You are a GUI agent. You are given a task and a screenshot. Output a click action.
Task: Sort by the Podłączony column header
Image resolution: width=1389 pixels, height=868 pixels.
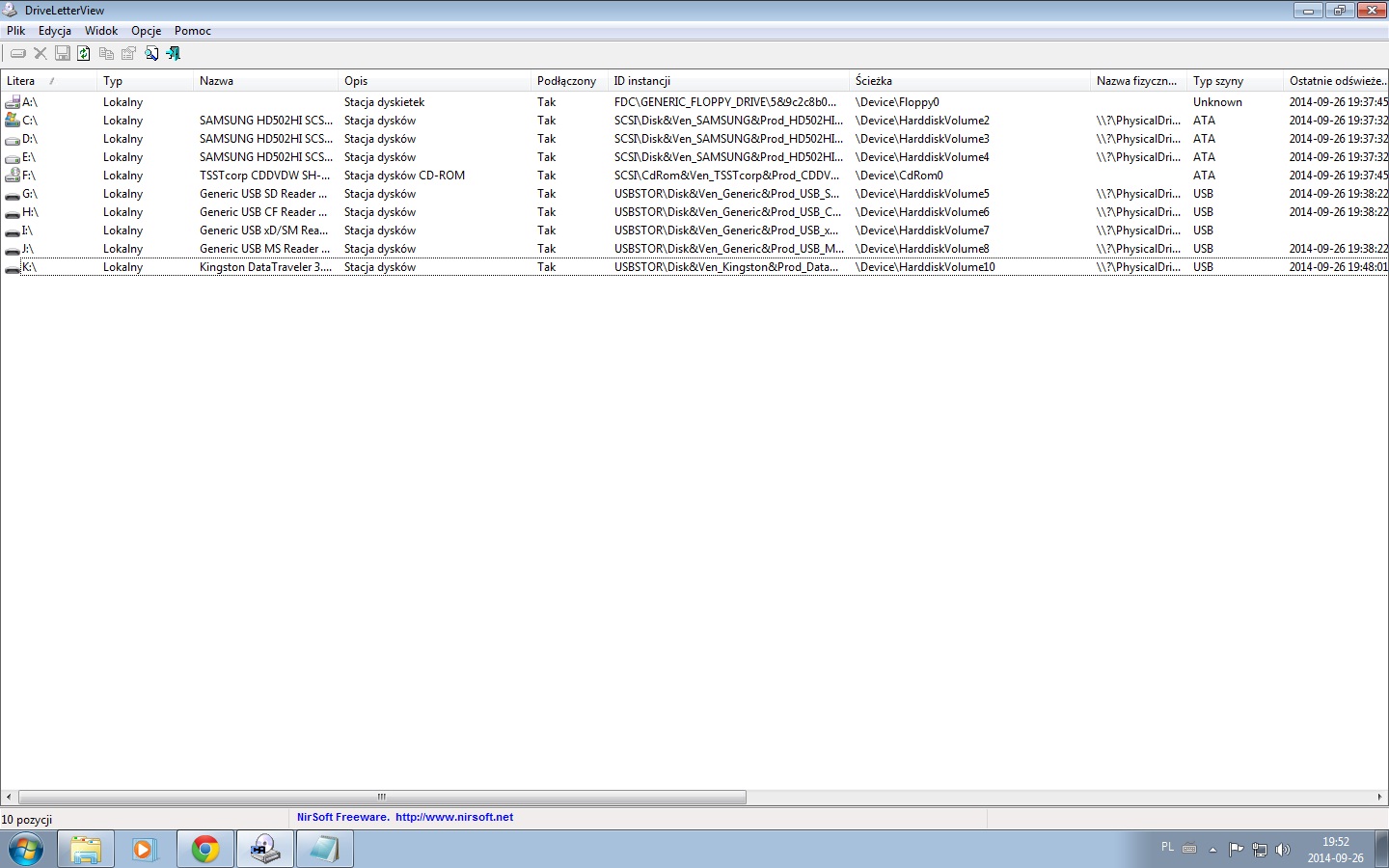pos(570,81)
